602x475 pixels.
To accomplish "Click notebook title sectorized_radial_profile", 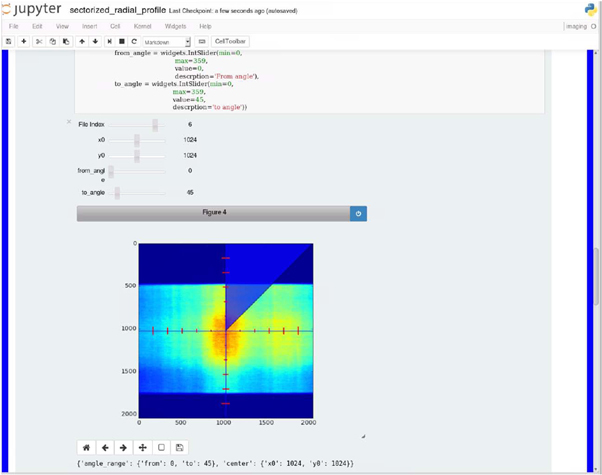I will [117, 10].
